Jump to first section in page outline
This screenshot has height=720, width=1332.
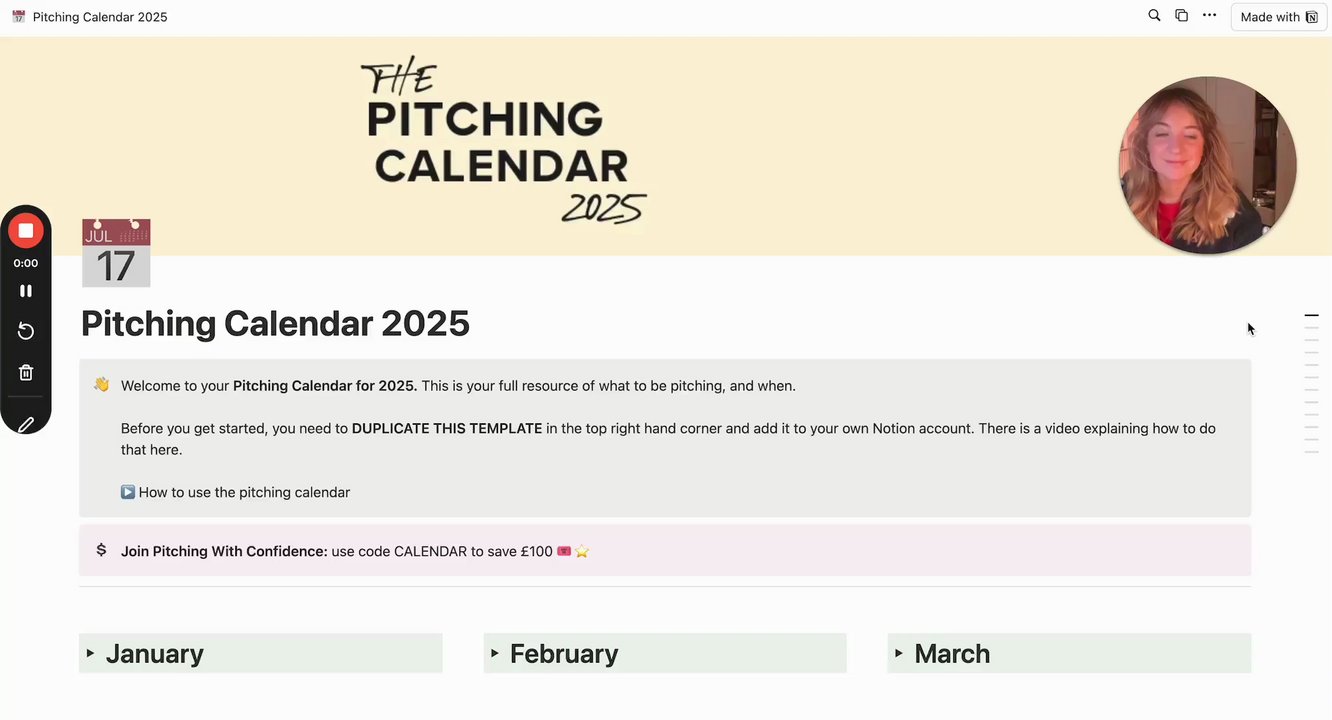click(x=1311, y=316)
